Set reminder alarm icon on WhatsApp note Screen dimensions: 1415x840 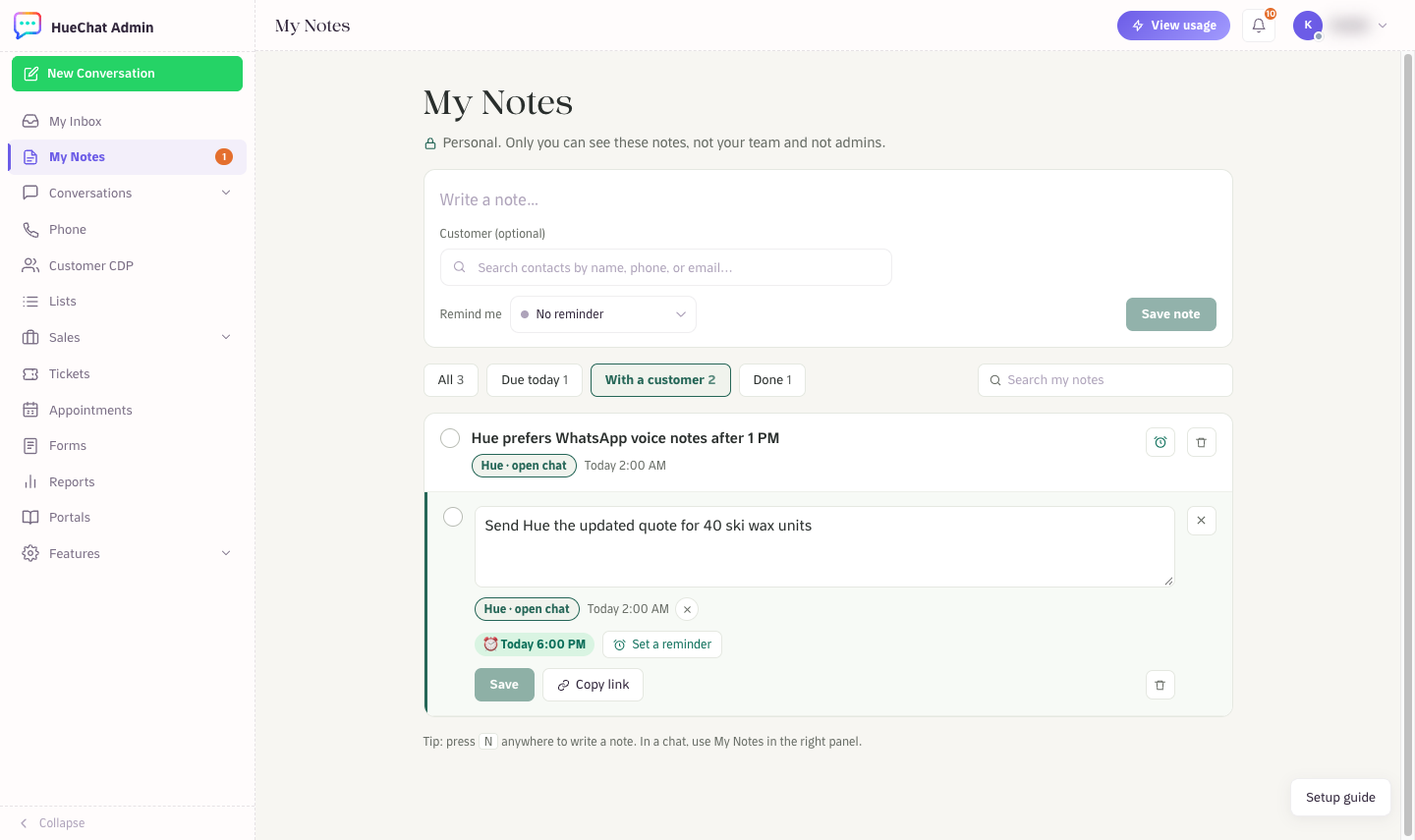1160,442
